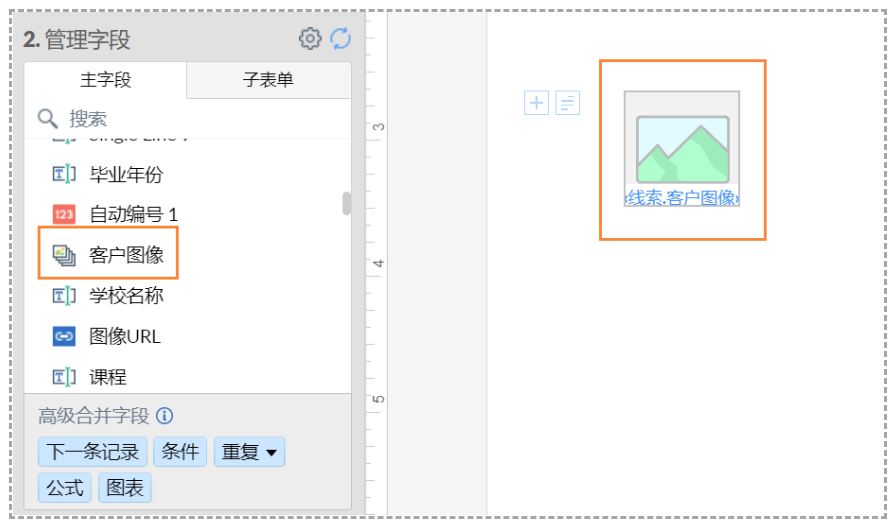The width and height of the screenshot is (893, 525).
Task: Click the magnifier search icon
Action: tap(48, 119)
